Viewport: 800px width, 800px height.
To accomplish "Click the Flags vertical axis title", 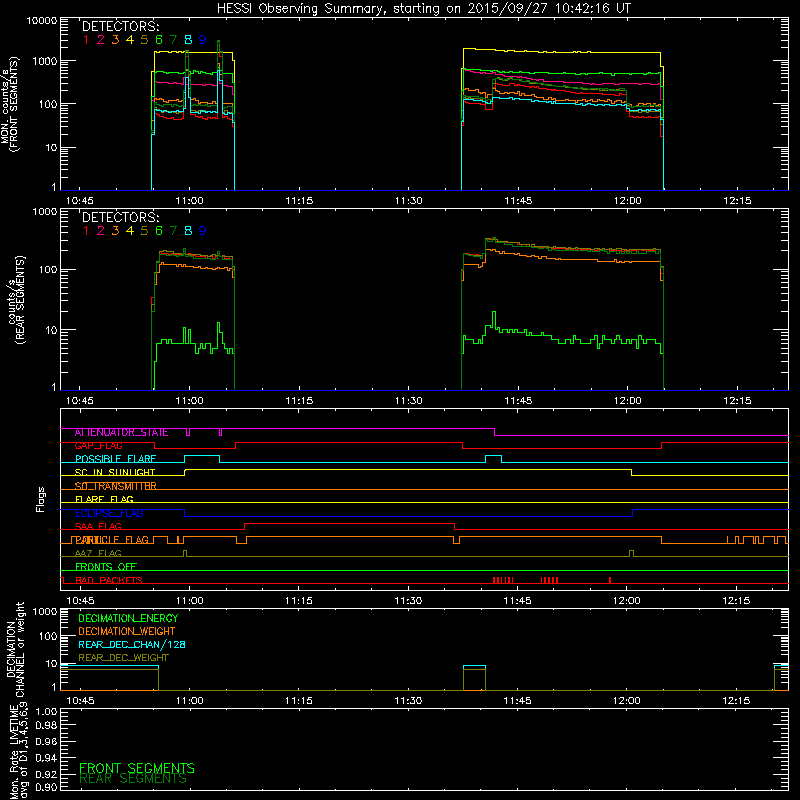I will click(x=41, y=499).
